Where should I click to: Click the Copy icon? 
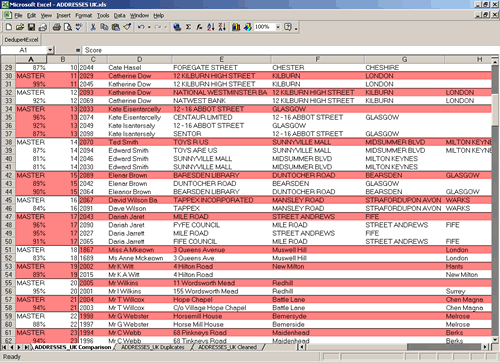coord(104,27)
